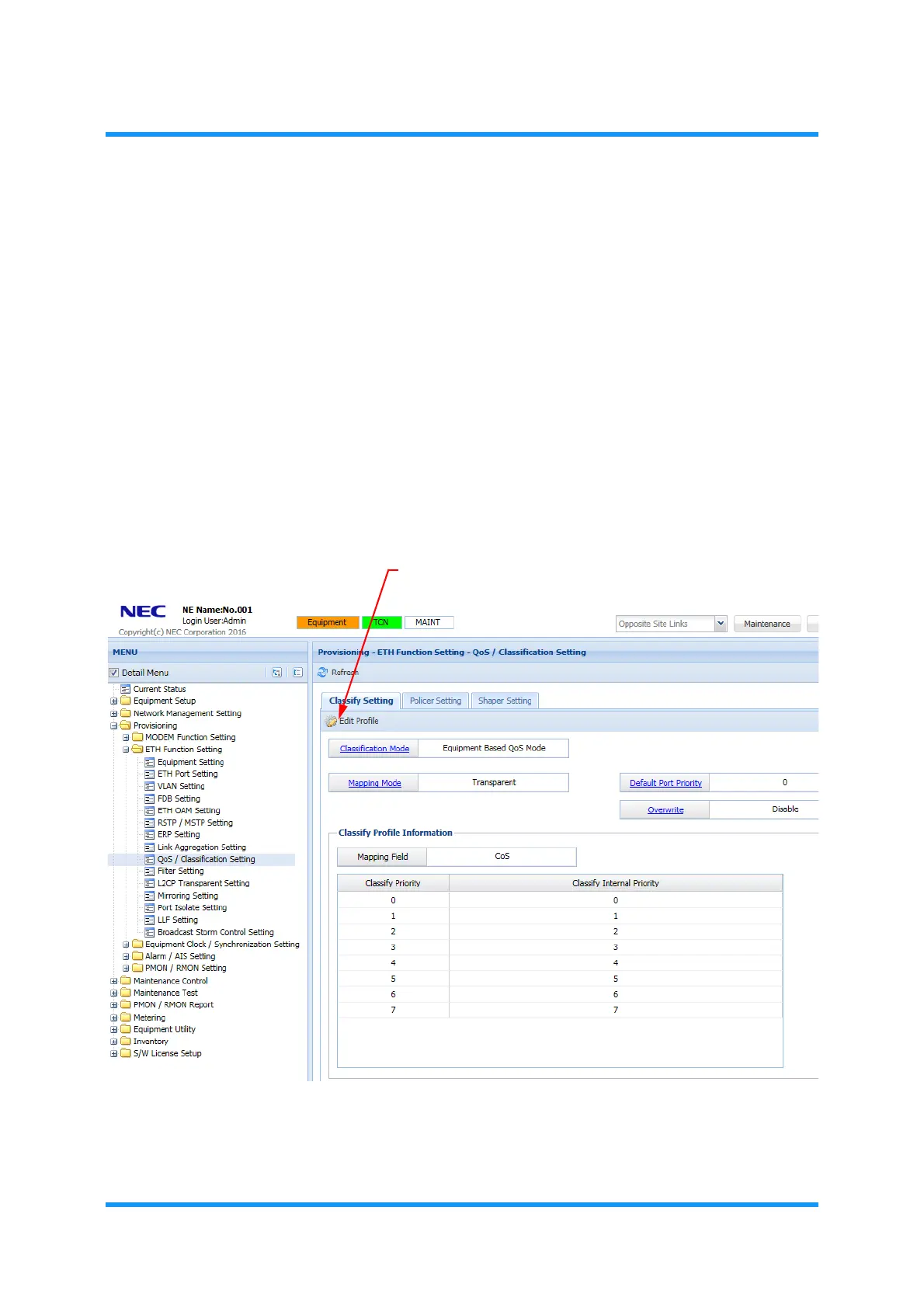The height and width of the screenshot is (1308, 924).
Task: Collapse the Provisioning tree node
Action: point(113,726)
